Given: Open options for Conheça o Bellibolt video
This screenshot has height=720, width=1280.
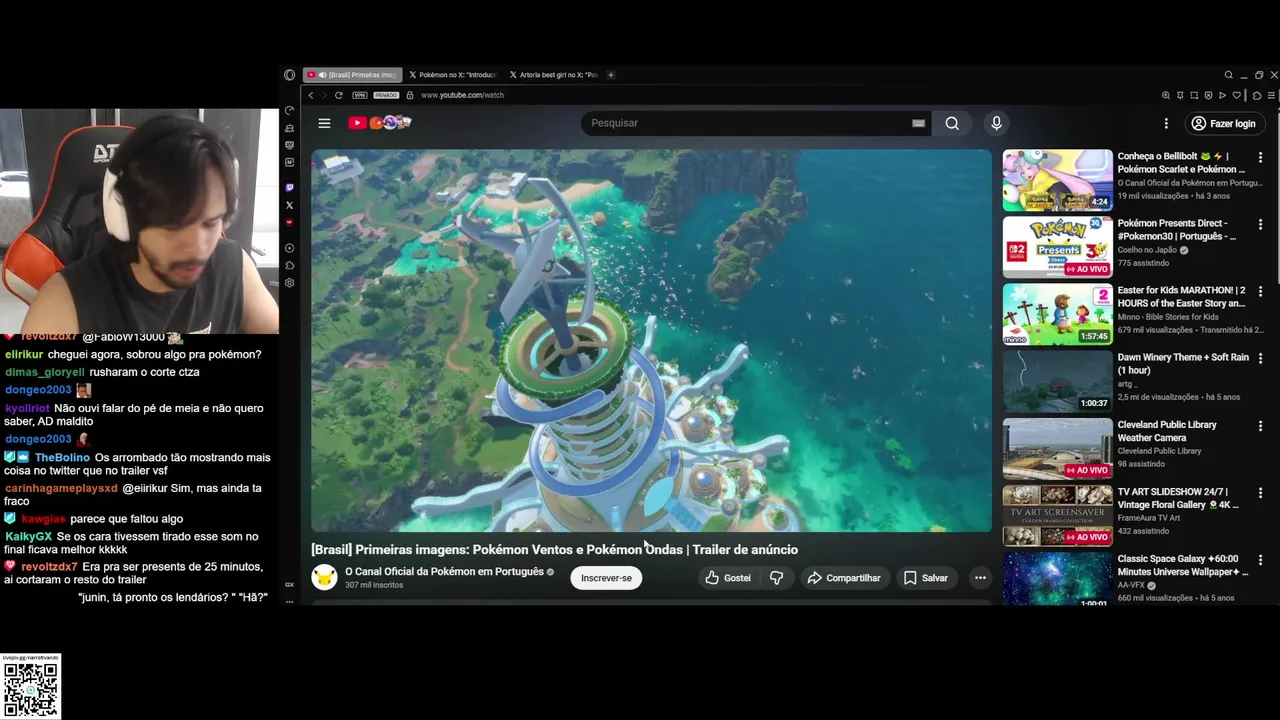Looking at the screenshot, I should (1260, 157).
